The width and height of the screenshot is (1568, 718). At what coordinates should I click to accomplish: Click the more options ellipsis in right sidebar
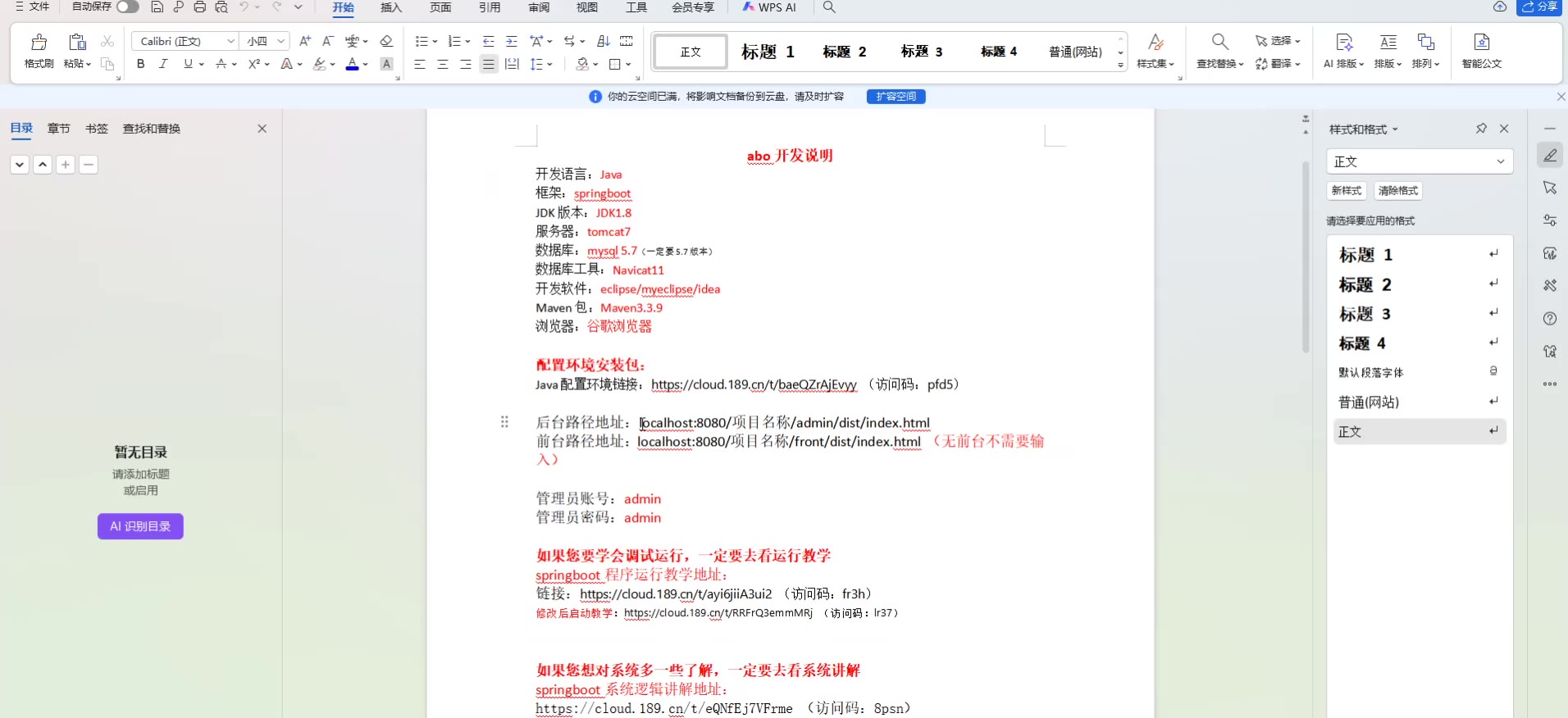pos(1550,384)
